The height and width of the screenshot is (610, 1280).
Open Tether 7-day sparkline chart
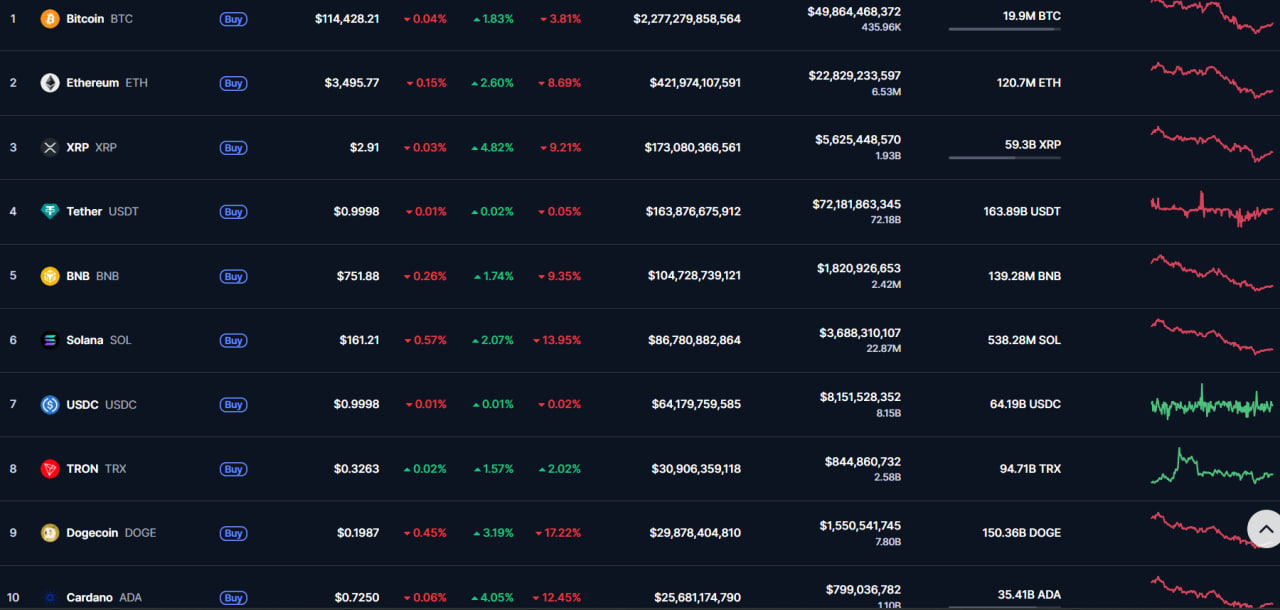tap(1212, 209)
